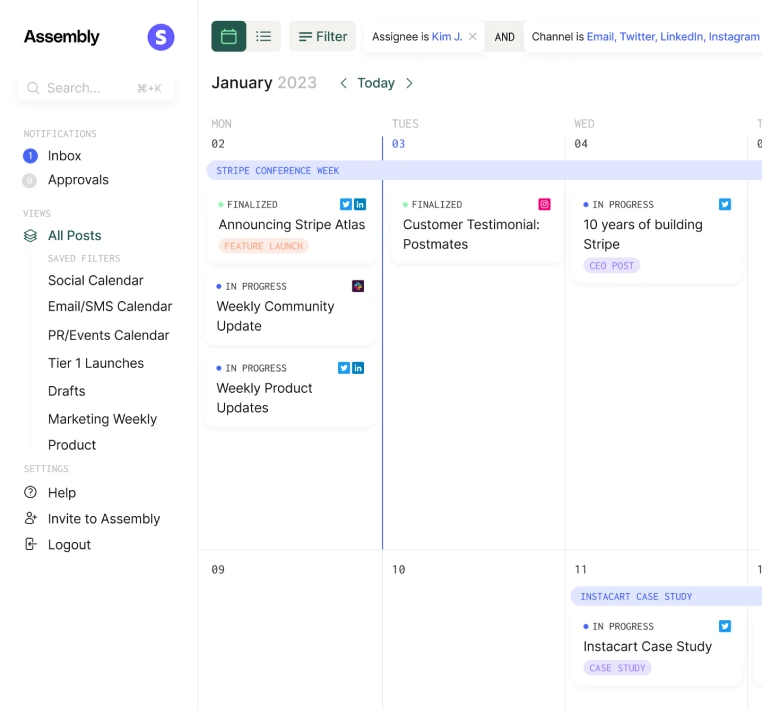Open Announcing Stripe Atlas post

click(292, 225)
